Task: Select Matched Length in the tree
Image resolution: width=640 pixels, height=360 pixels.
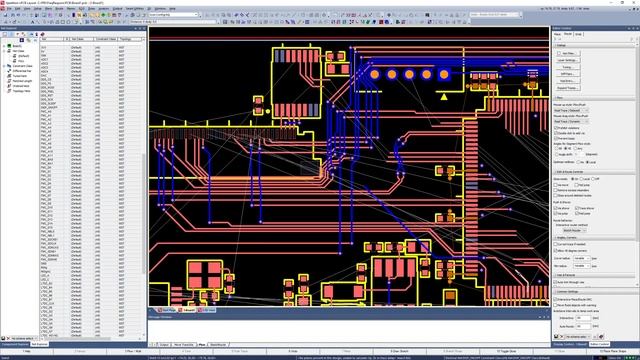Action: 22,81
